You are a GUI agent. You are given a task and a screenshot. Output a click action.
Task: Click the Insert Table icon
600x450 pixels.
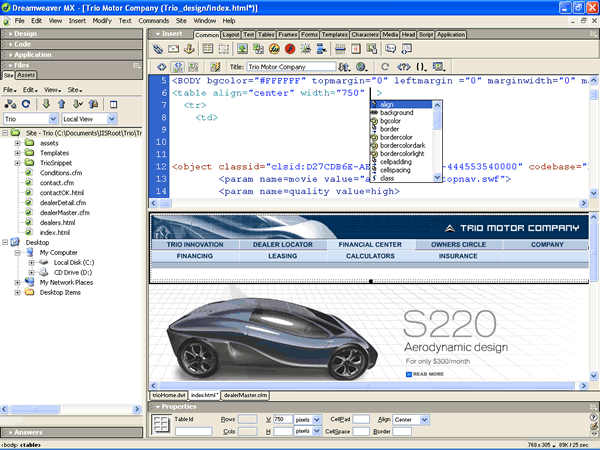(x=208, y=49)
